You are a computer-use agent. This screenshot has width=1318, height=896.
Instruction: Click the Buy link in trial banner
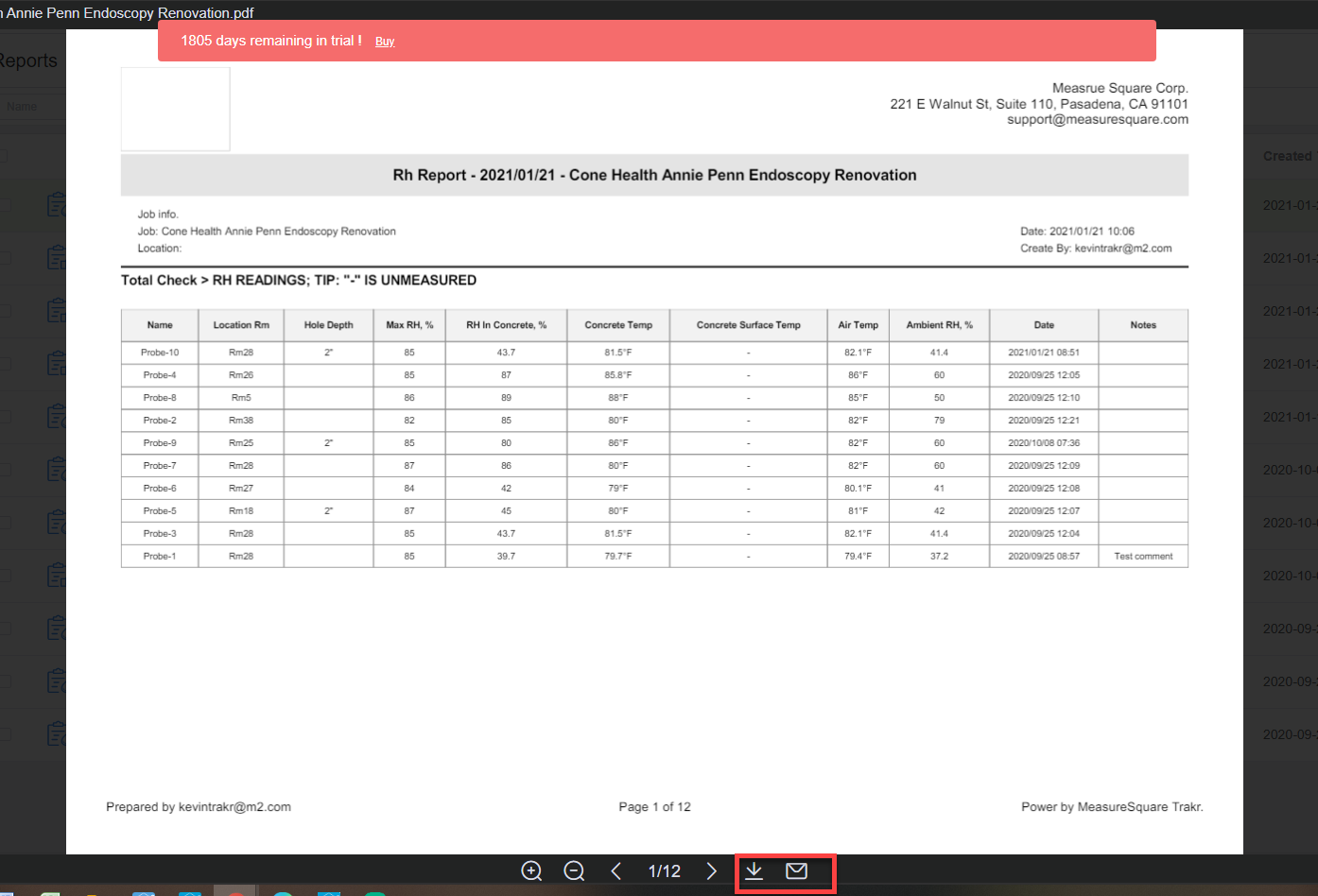[385, 42]
